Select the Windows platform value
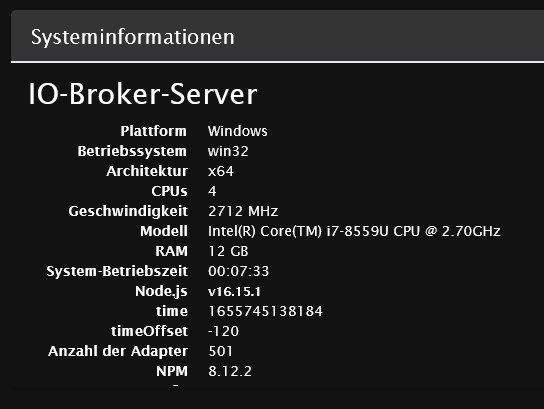544x409 pixels. coord(238,131)
